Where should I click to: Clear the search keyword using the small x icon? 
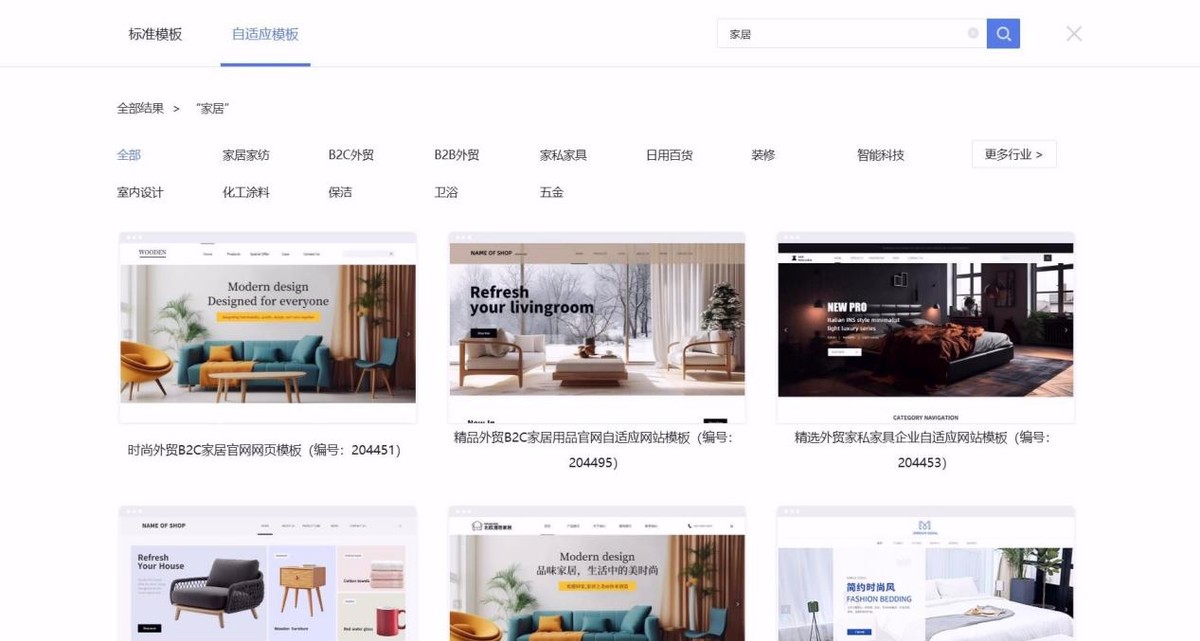(972, 33)
